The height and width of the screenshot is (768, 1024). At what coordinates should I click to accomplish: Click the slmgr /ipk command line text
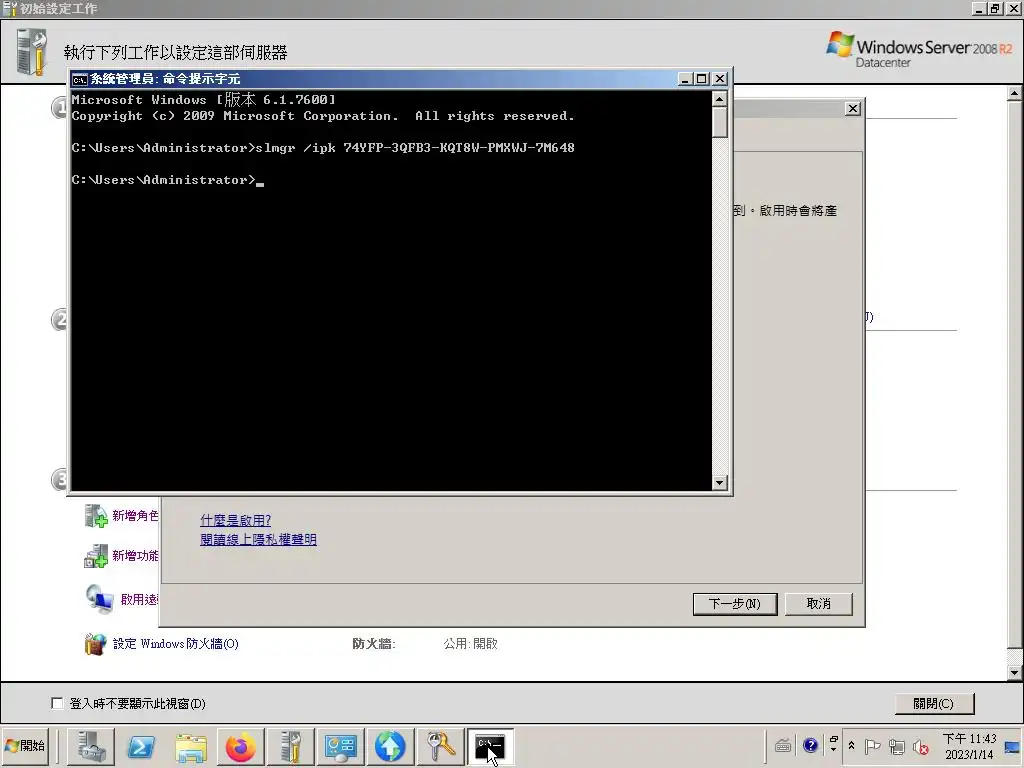(x=415, y=148)
